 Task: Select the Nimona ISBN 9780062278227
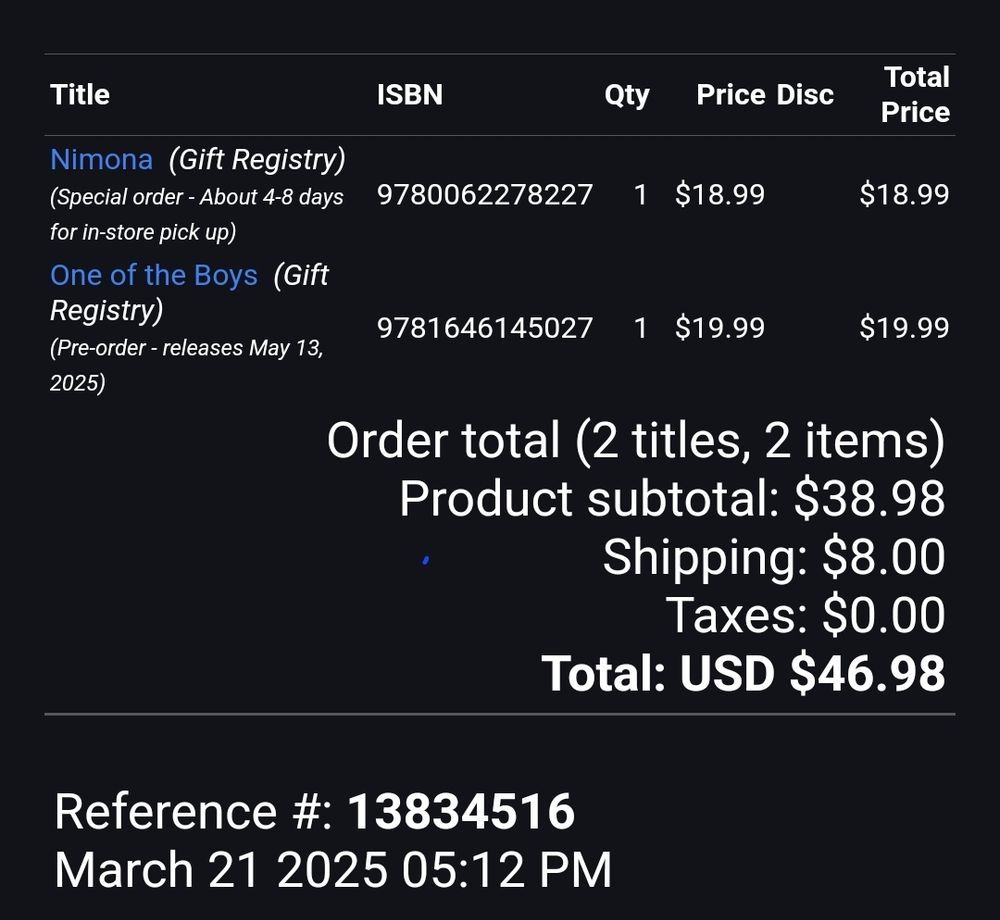485,194
